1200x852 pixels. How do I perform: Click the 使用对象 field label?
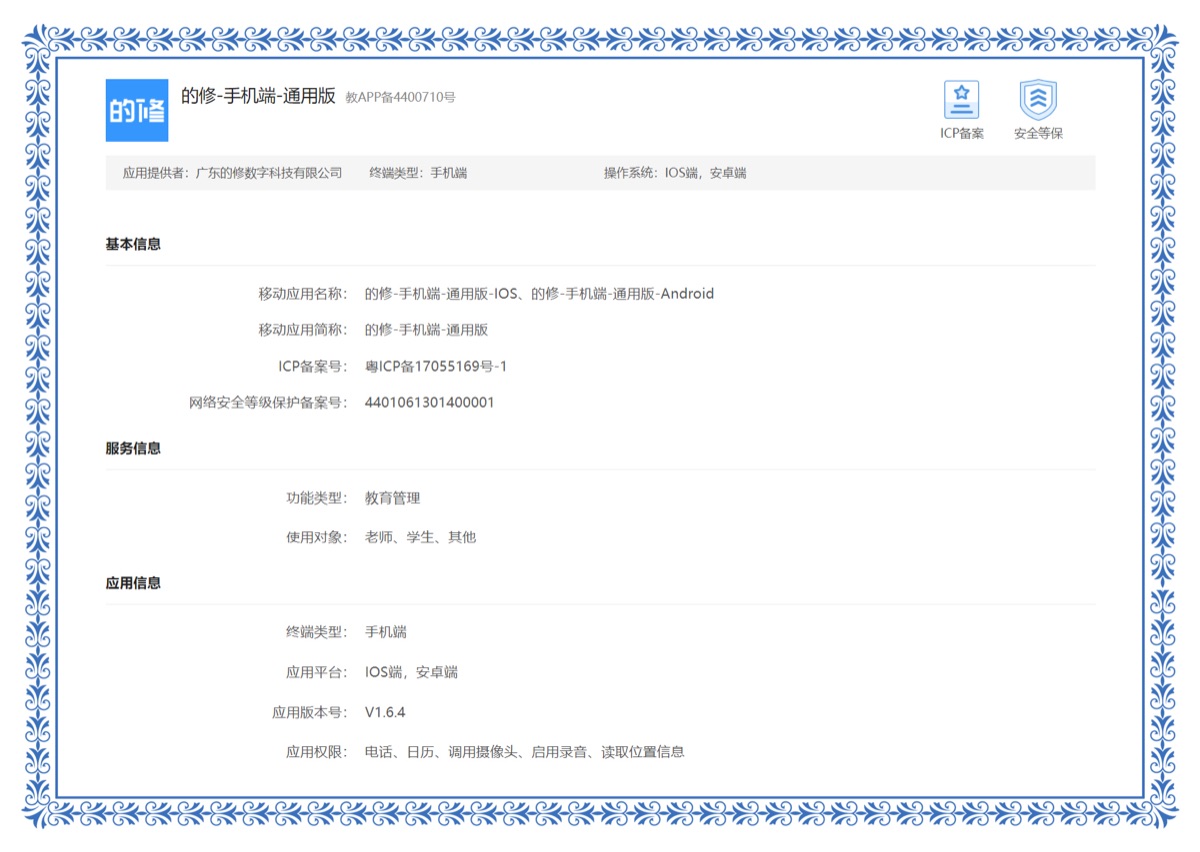(317, 537)
